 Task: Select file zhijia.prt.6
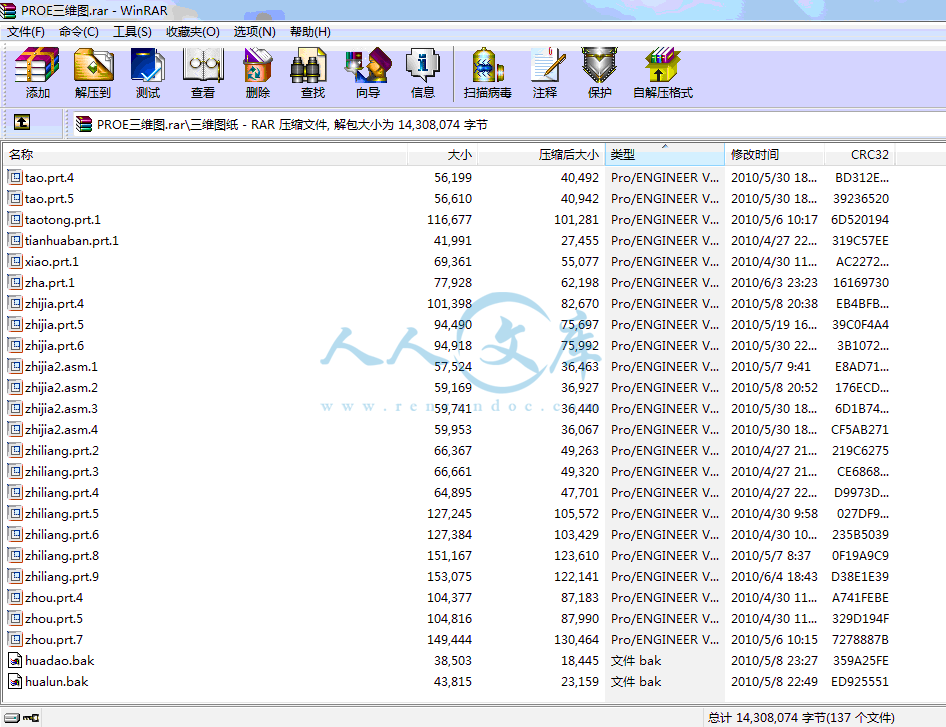click(x=54, y=346)
